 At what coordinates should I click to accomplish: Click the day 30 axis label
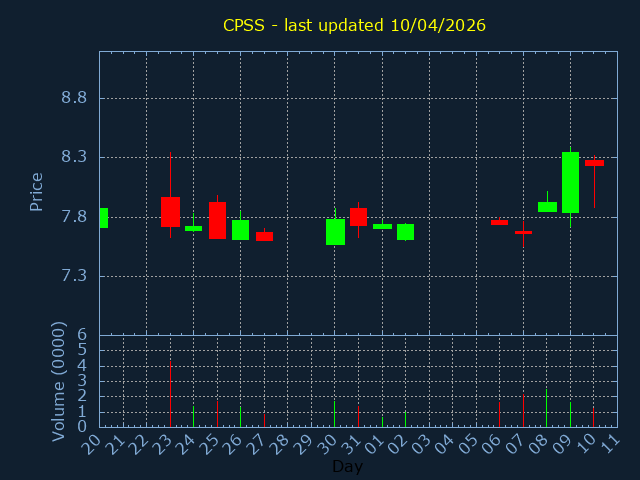(327, 444)
